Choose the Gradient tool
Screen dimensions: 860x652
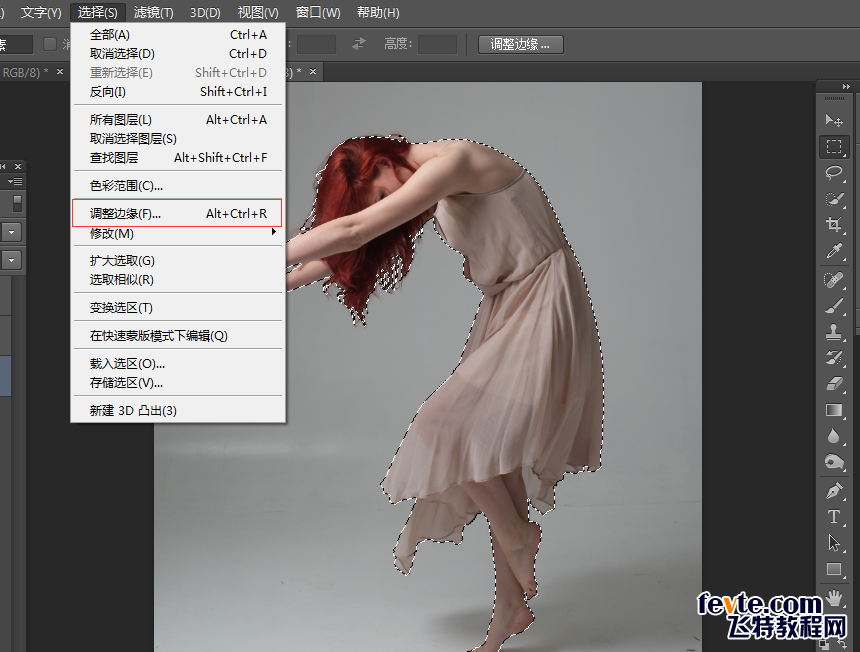(833, 410)
